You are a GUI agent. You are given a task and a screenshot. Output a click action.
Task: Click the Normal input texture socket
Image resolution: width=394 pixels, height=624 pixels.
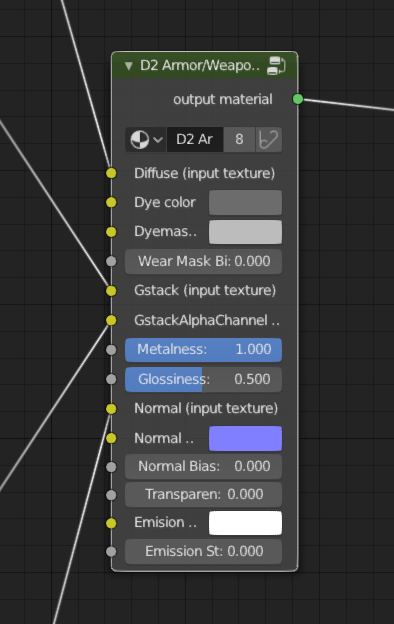point(111,409)
